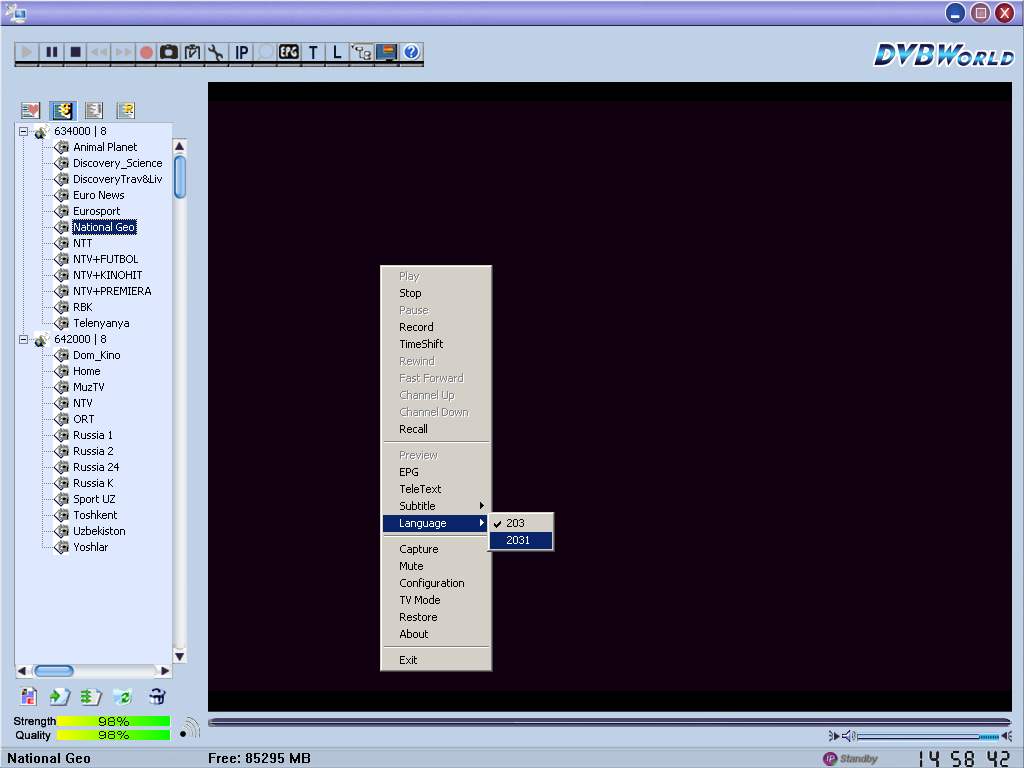Click the channel list down scroll arrow
1024x768 pixels.
pyautogui.click(x=180, y=656)
